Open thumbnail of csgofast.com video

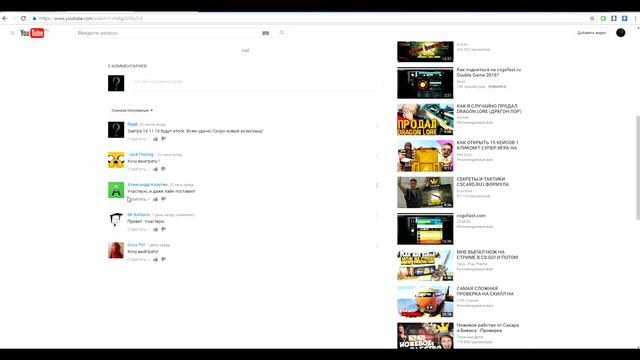(425, 229)
